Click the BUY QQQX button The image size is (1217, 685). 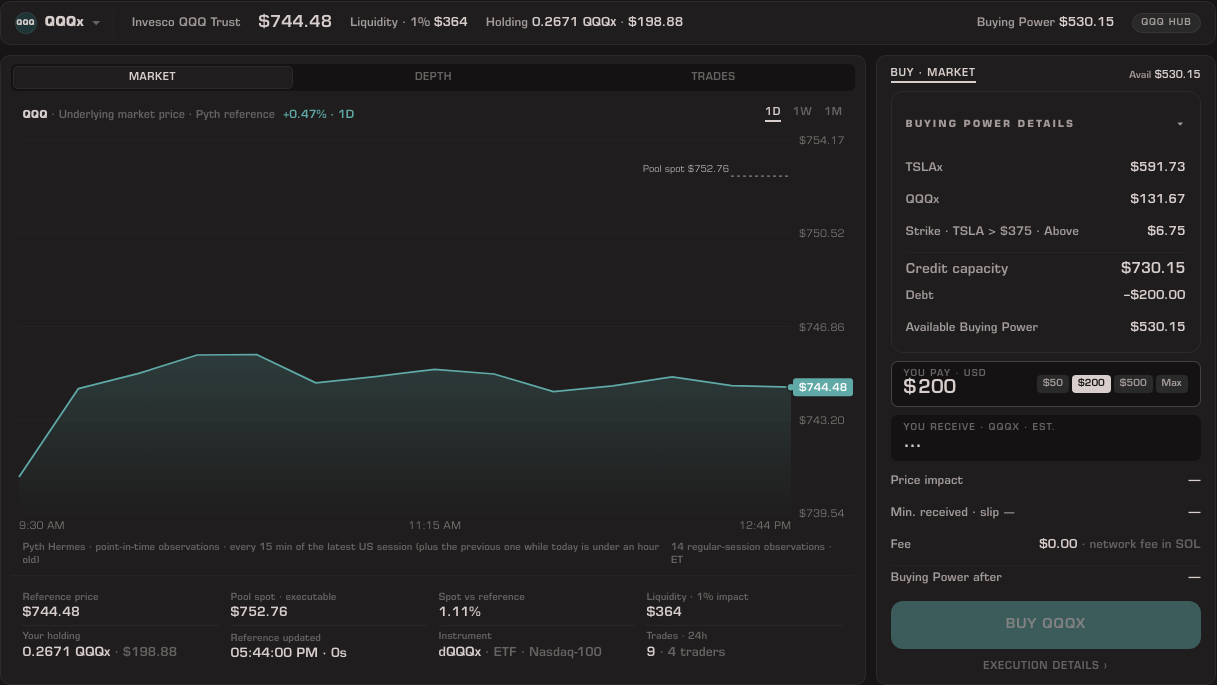[x=1045, y=624]
